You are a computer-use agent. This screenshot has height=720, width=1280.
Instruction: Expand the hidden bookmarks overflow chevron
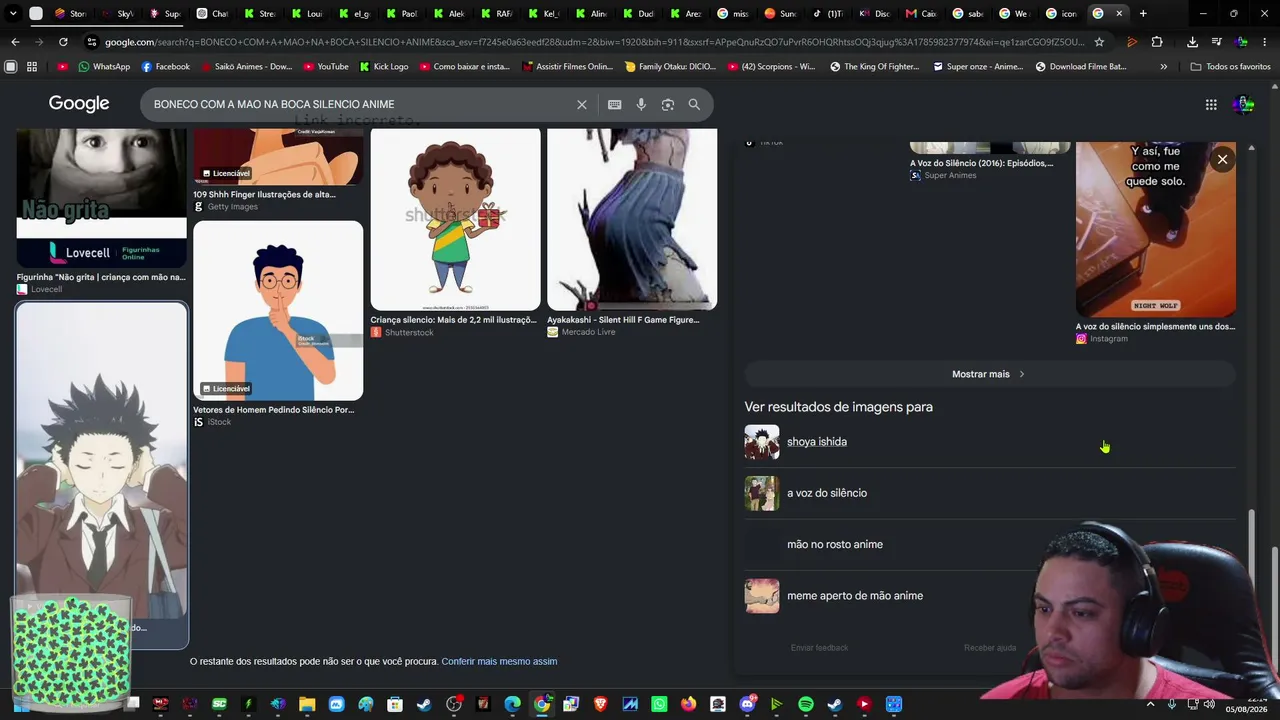[x=1163, y=66]
